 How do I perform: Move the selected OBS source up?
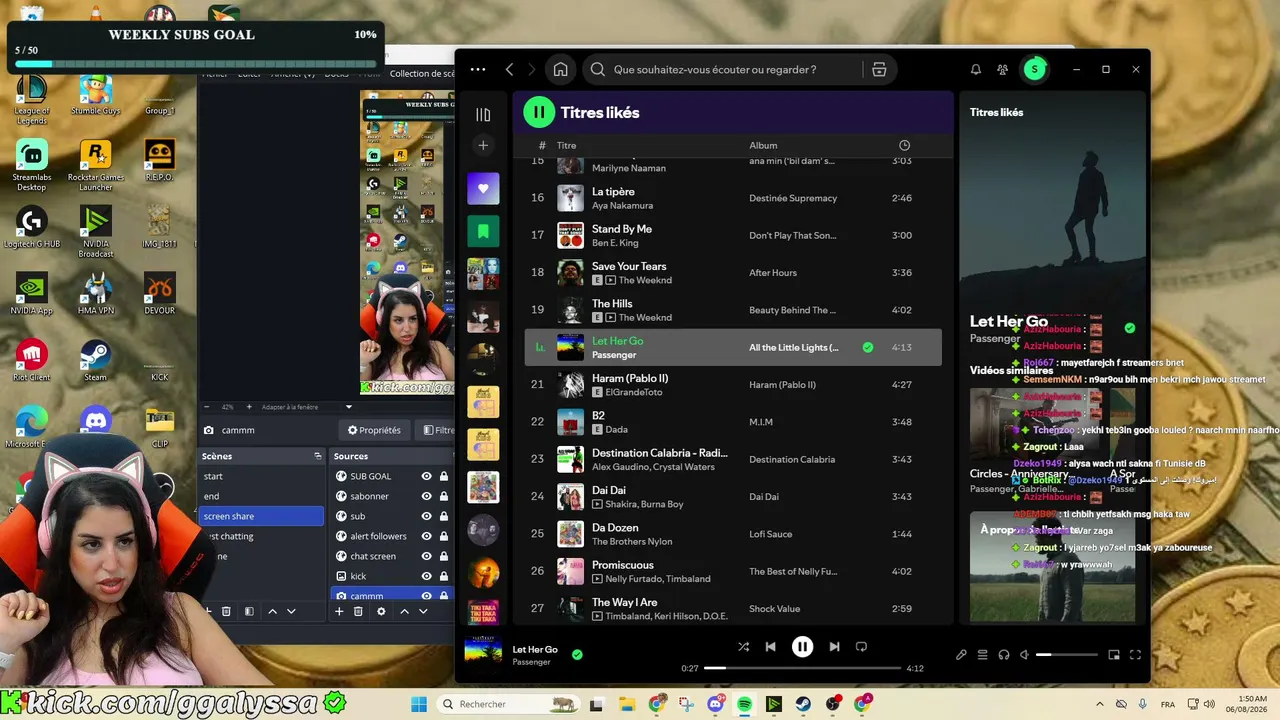pos(404,611)
